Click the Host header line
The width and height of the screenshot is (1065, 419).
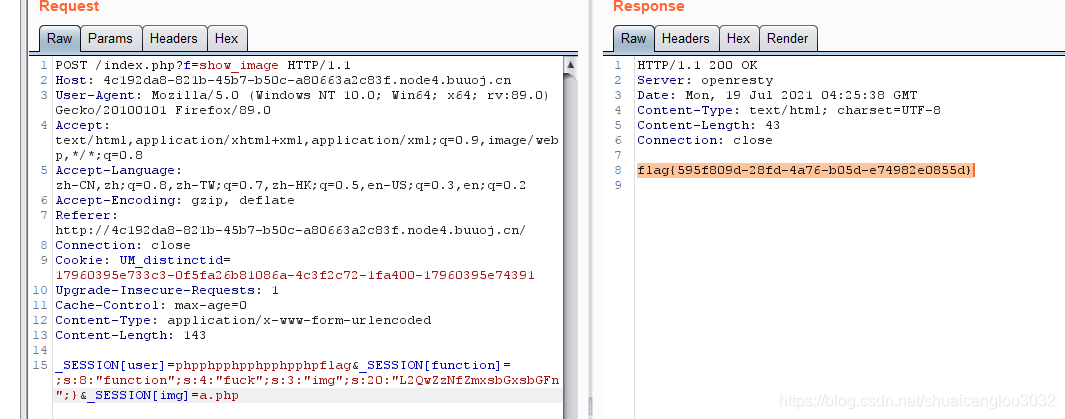[x=283, y=81]
